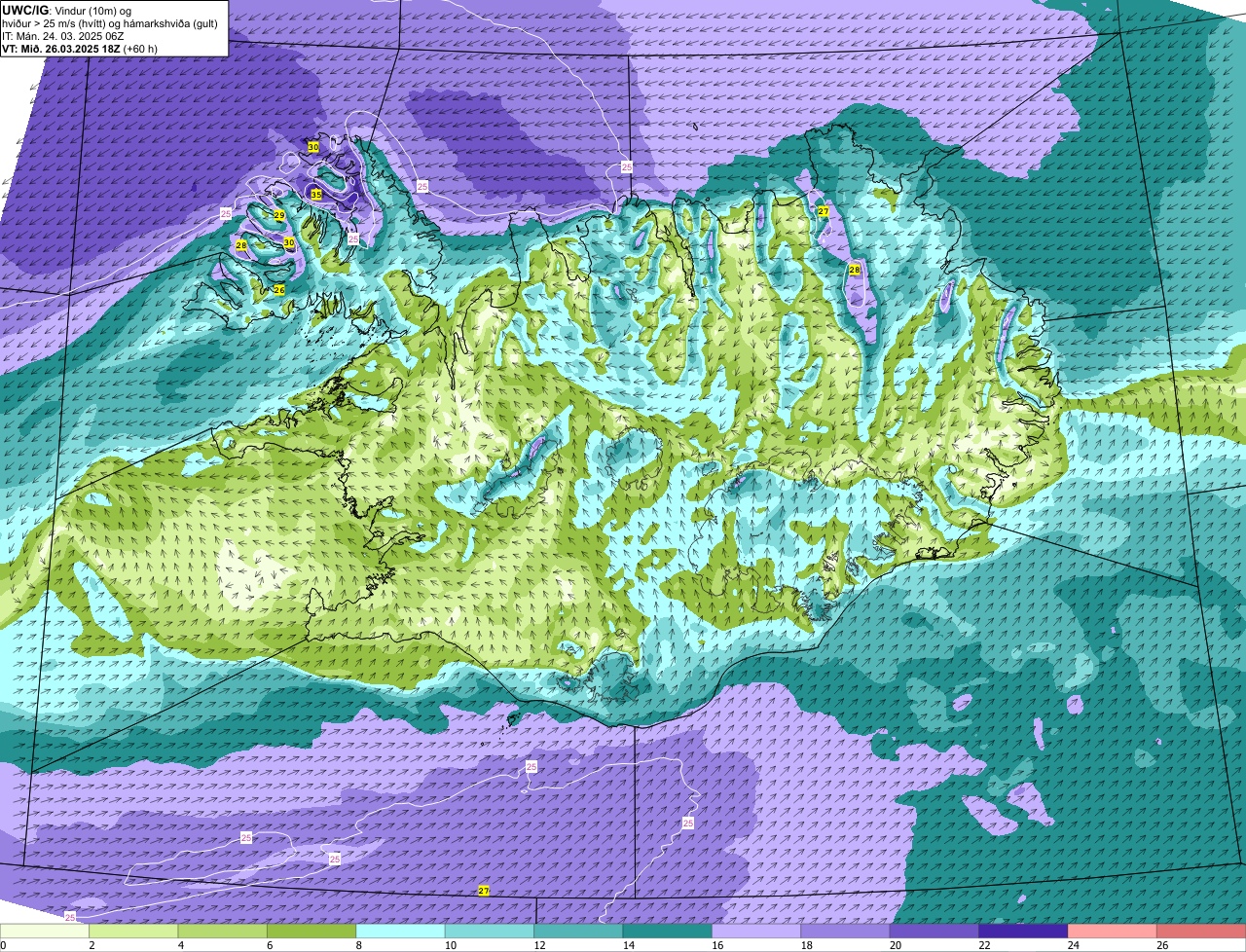Image resolution: width=1246 pixels, height=952 pixels.
Task: Click the yellow 30 marker above the 35
Action: point(312,147)
